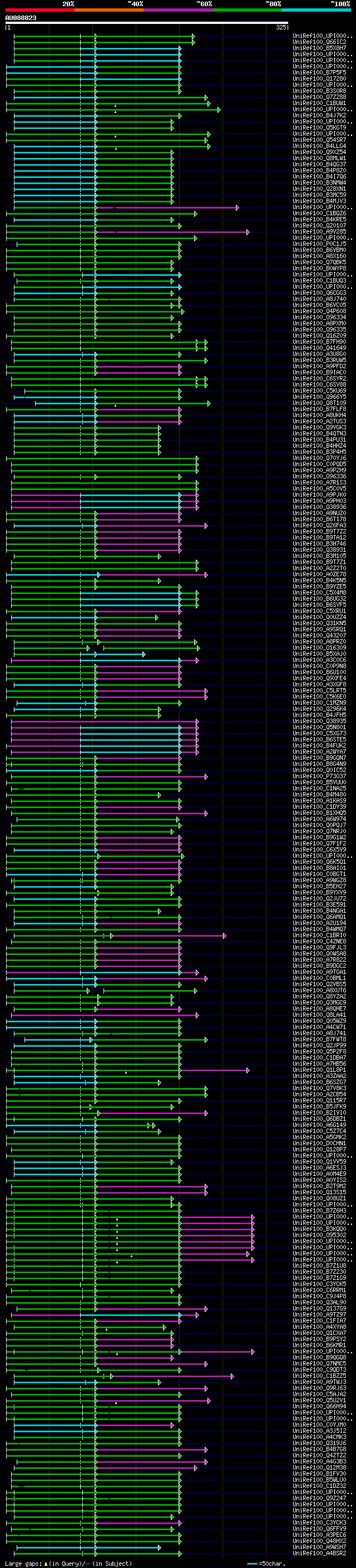Select hit label UniRef100_Q9VGK3

pos(319,427)
